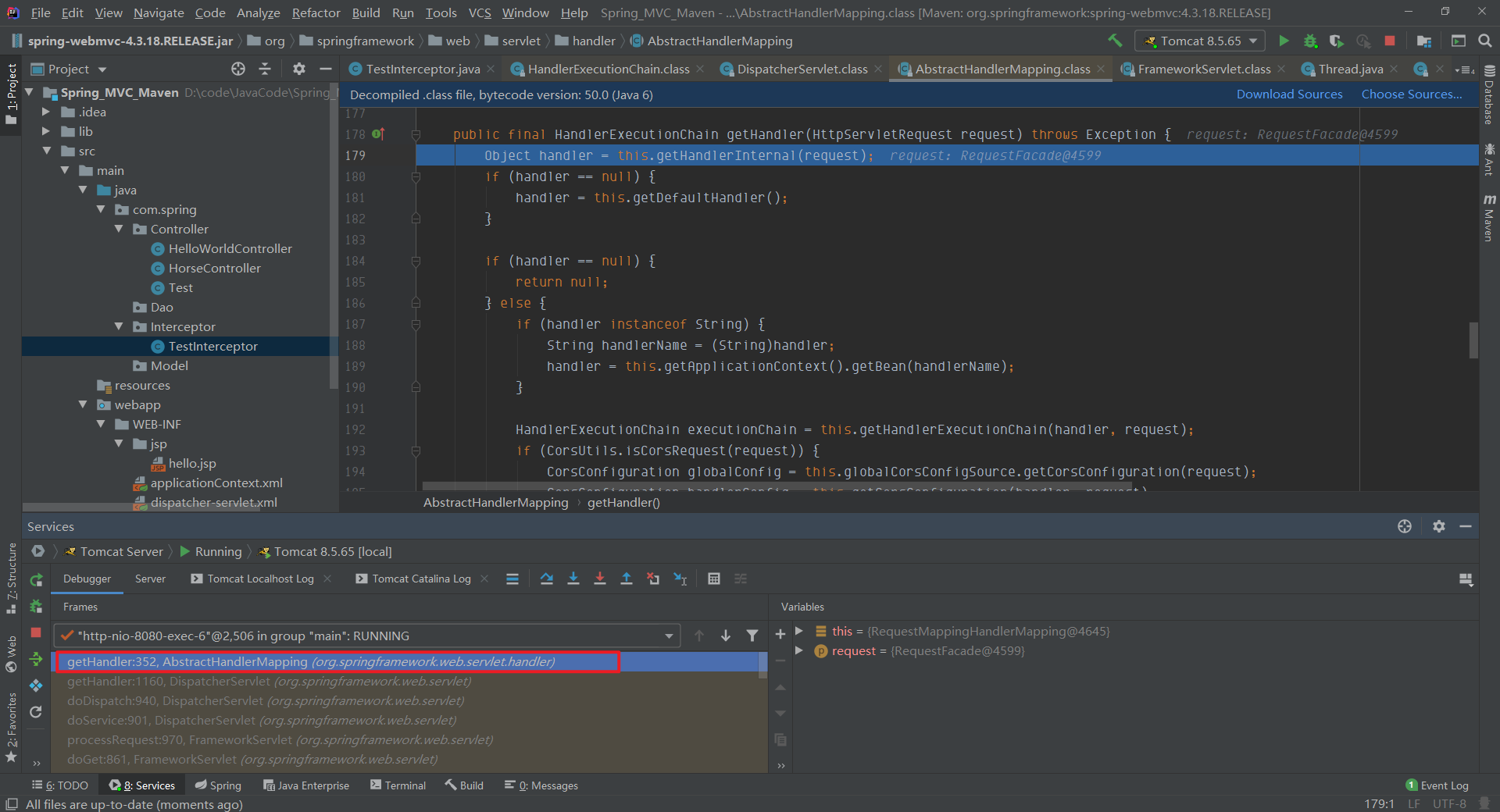Open the Refactor menu
The image size is (1500, 812).
tap(316, 12)
